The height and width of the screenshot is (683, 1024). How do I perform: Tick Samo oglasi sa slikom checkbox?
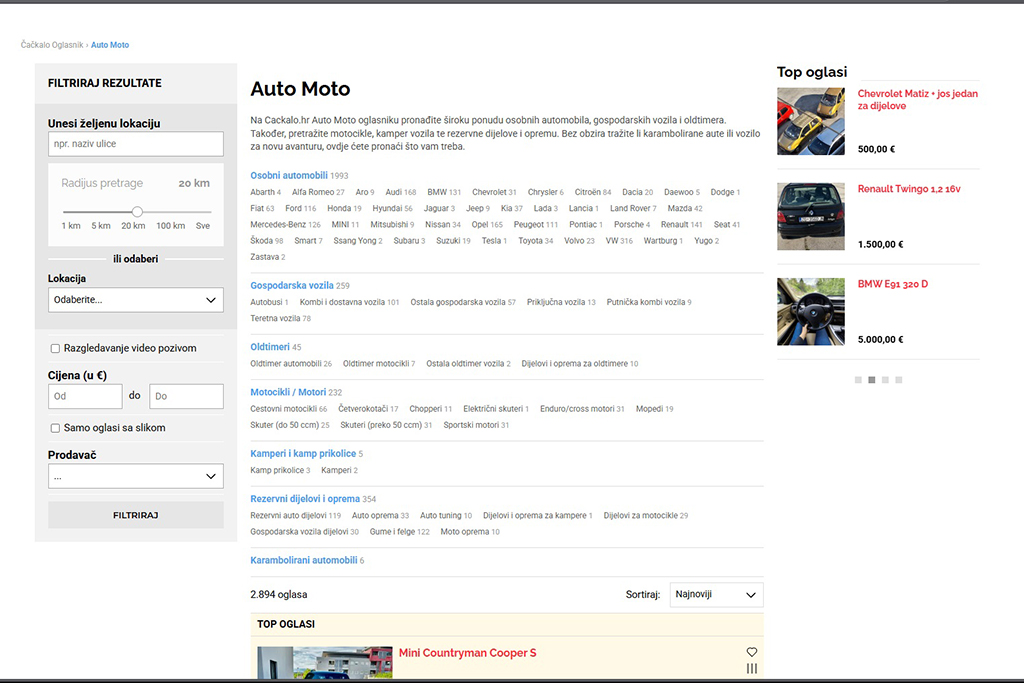coord(56,428)
